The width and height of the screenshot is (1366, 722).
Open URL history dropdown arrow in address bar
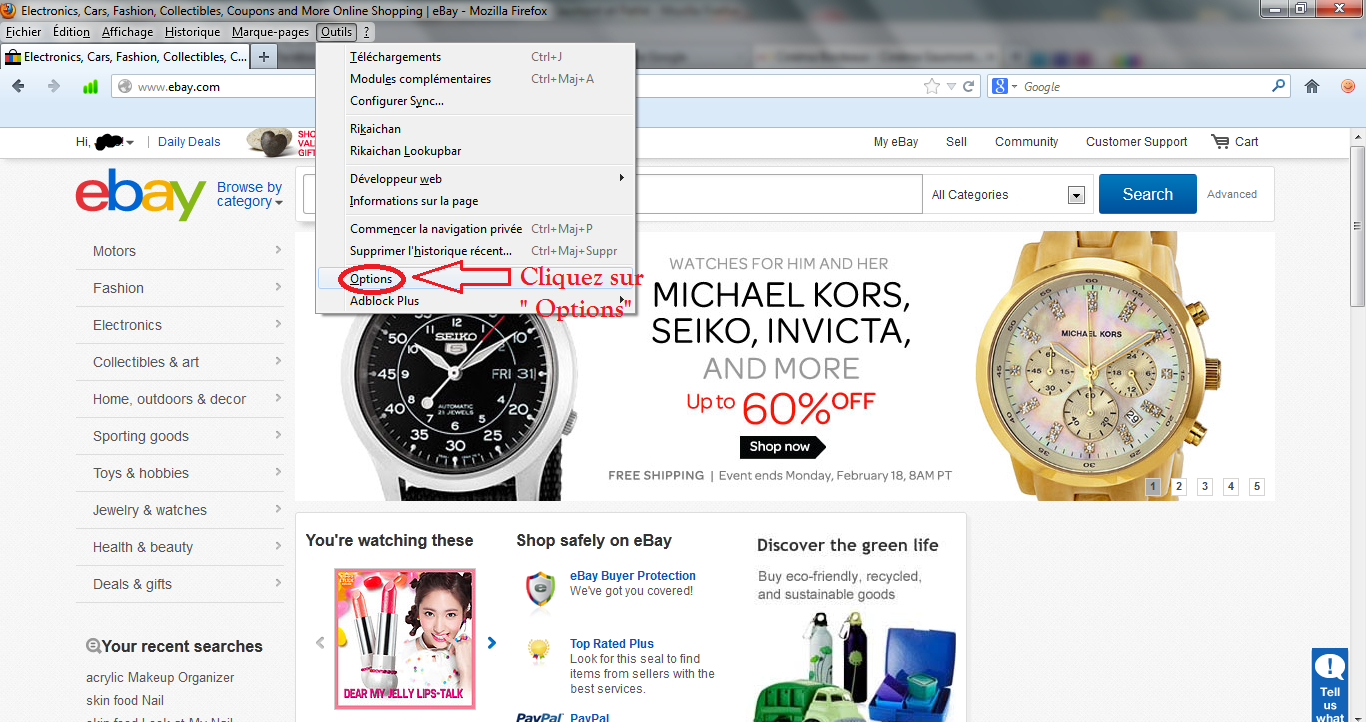[951, 87]
